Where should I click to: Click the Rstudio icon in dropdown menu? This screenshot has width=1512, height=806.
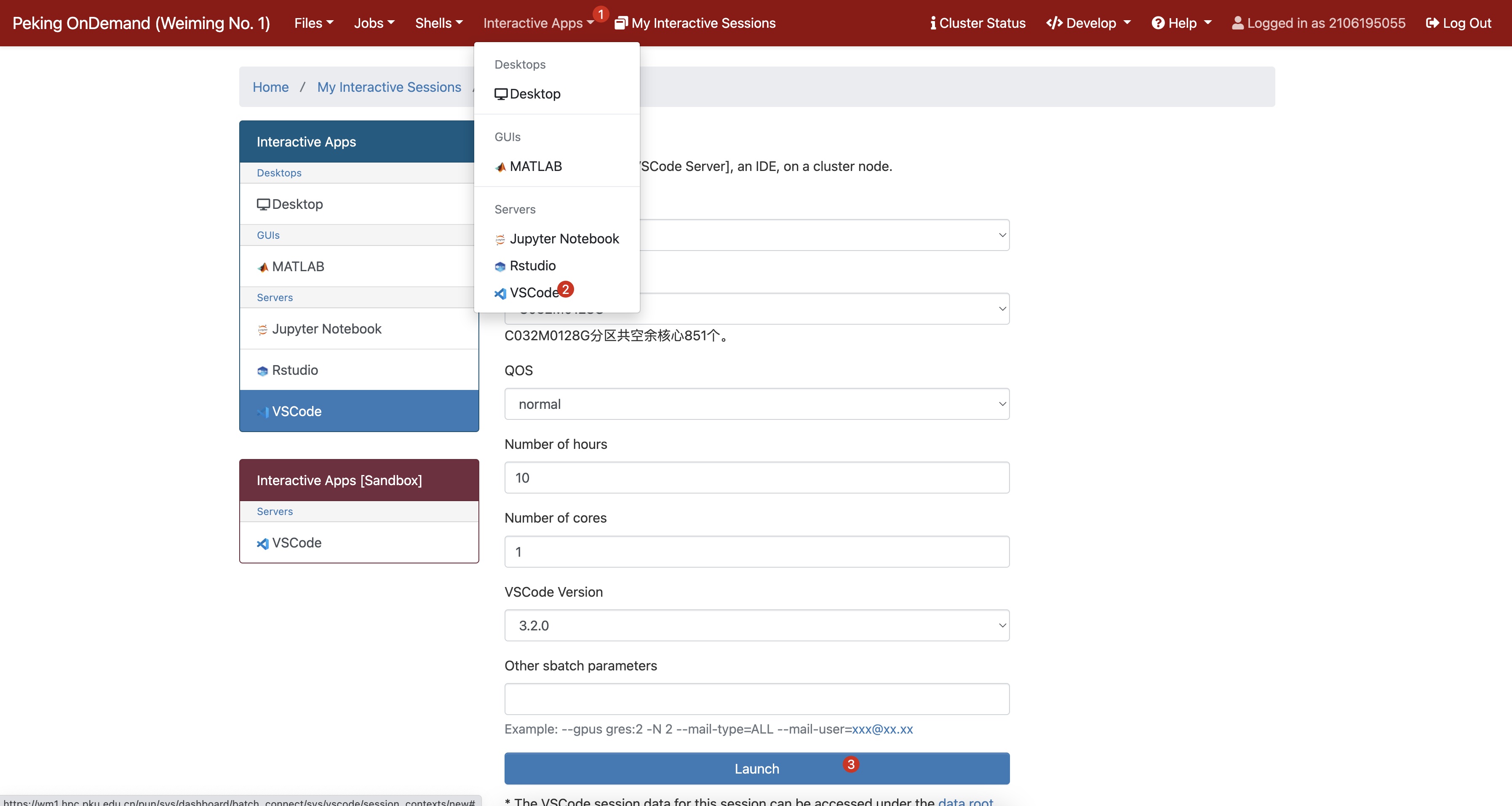coord(500,267)
